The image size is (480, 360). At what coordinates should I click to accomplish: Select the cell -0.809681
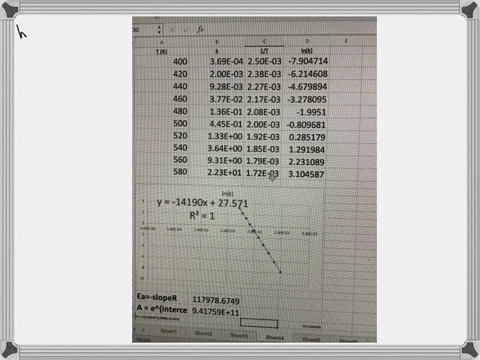coord(306,125)
